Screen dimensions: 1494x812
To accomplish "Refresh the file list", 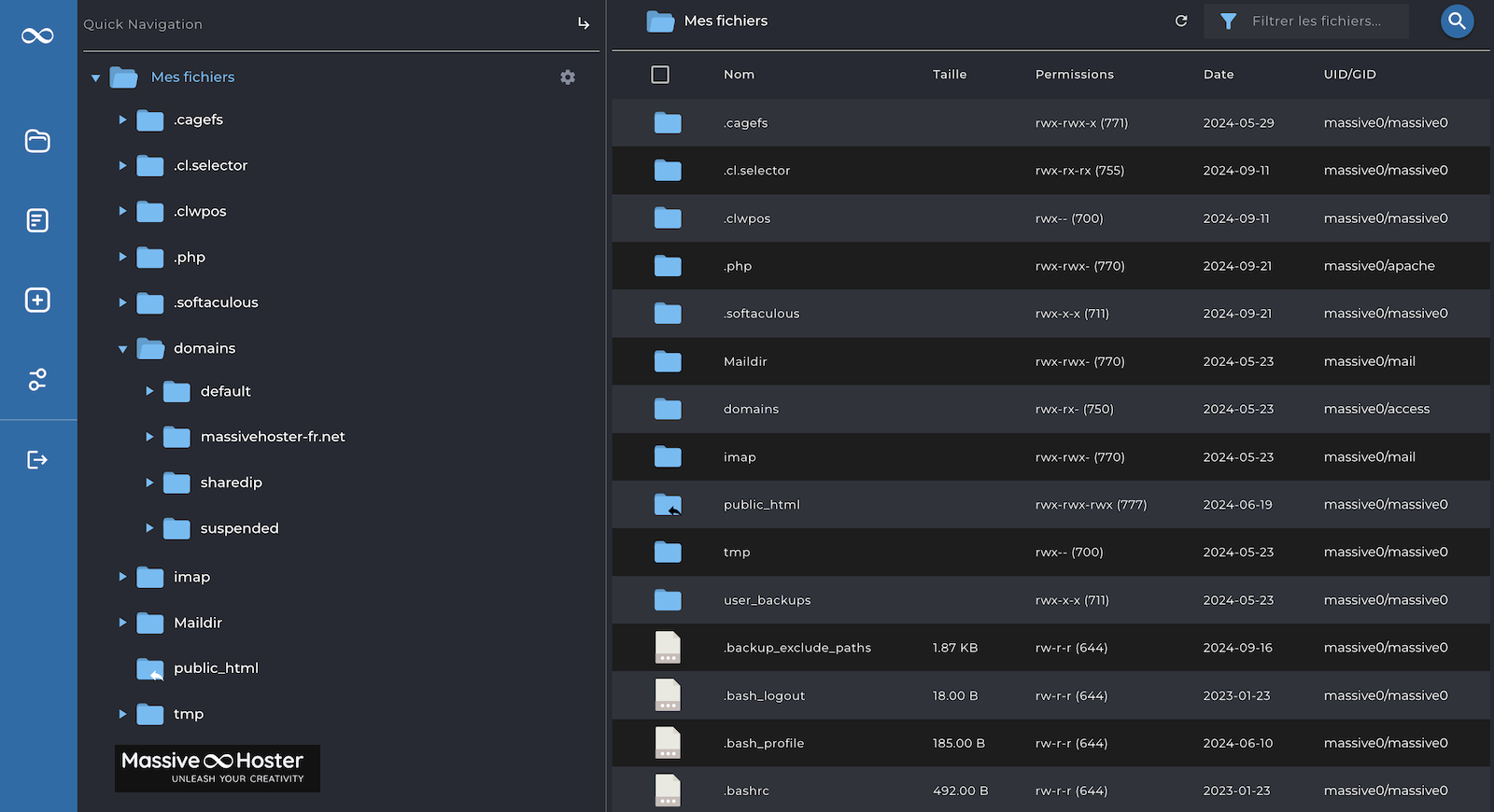I will 1181,21.
